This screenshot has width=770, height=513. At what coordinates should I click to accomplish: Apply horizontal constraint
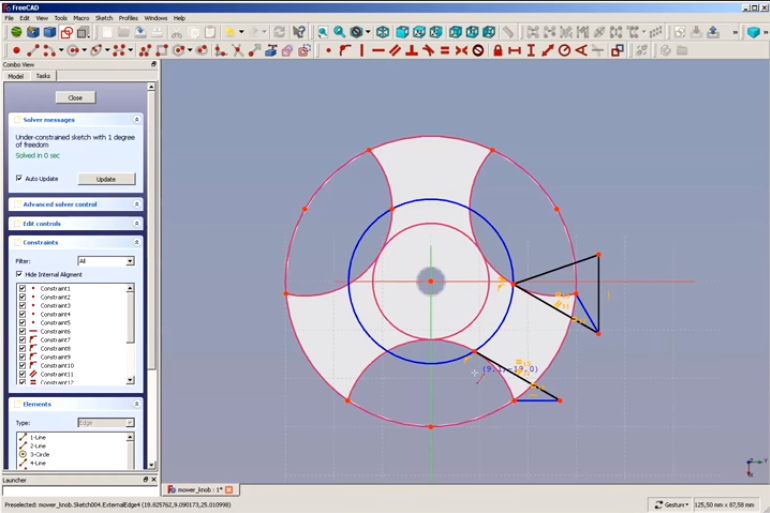coord(378,50)
